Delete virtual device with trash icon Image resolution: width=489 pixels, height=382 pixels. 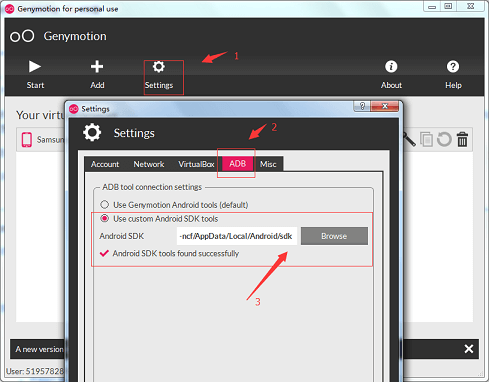point(462,139)
